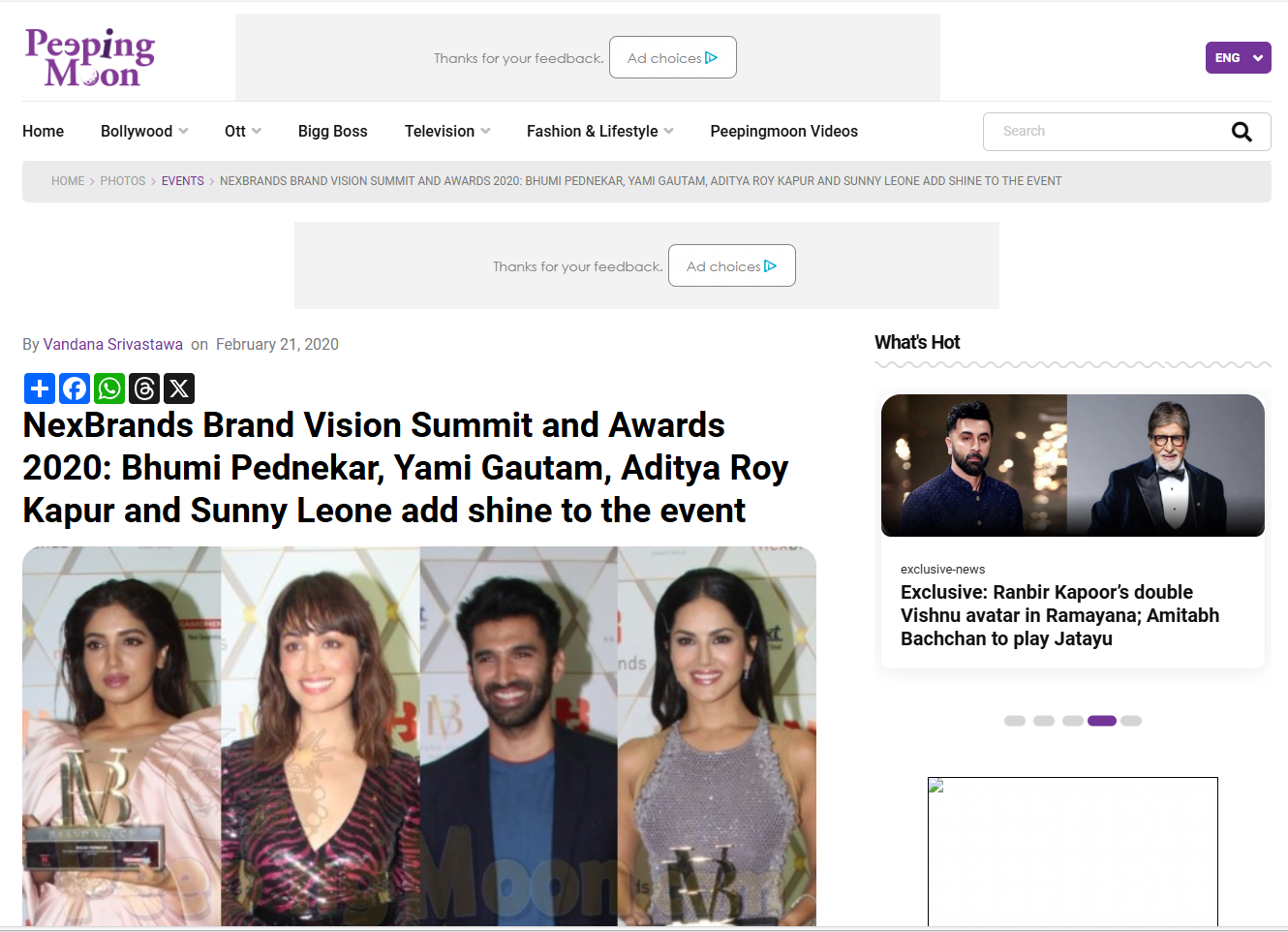Click the search magnifier icon
The height and width of the screenshot is (932, 1288).
coord(1241,132)
